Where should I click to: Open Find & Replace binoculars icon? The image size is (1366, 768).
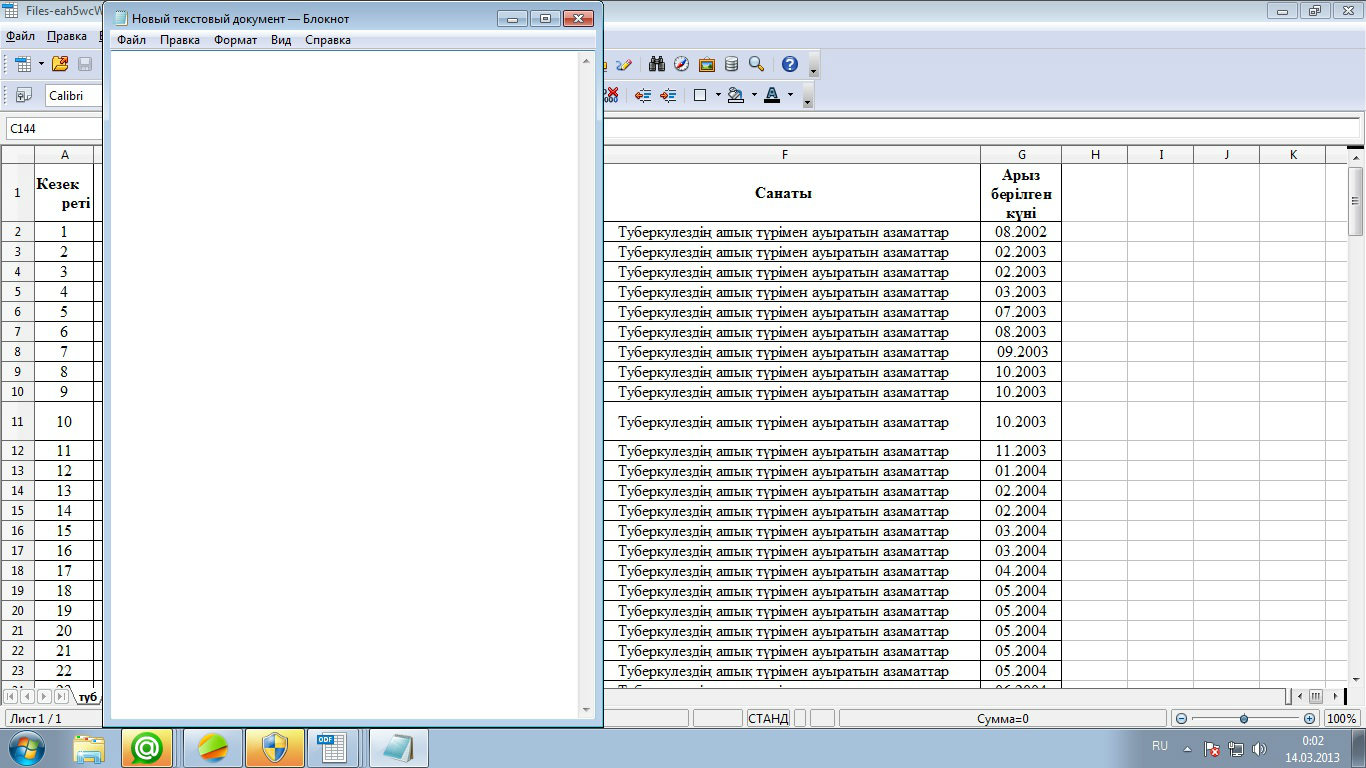(x=657, y=64)
